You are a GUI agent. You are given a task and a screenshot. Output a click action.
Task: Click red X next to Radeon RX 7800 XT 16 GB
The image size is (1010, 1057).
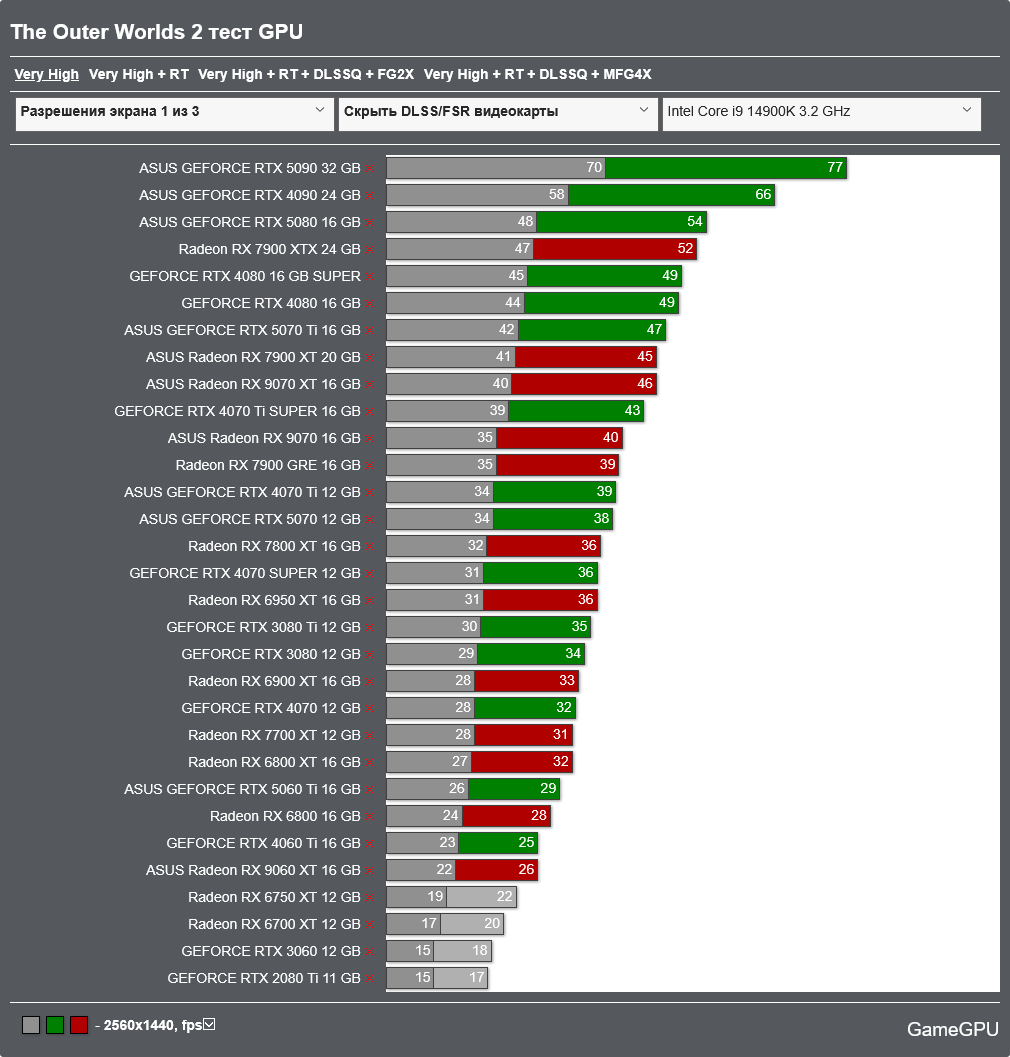pyautogui.click(x=369, y=546)
